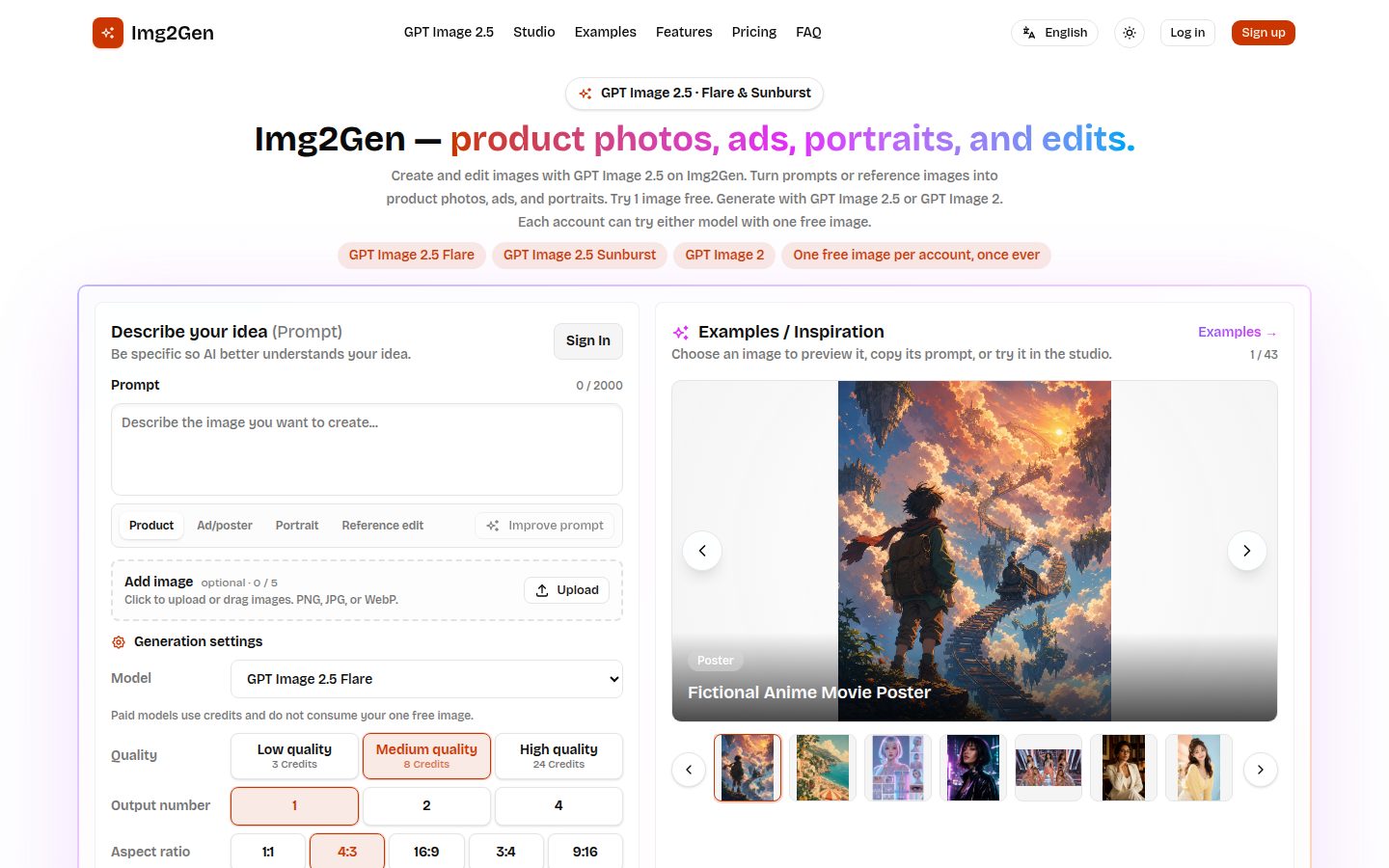Follow the purple Examples → link
Image resolution: width=1389 pixels, height=868 pixels.
[1238, 332]
